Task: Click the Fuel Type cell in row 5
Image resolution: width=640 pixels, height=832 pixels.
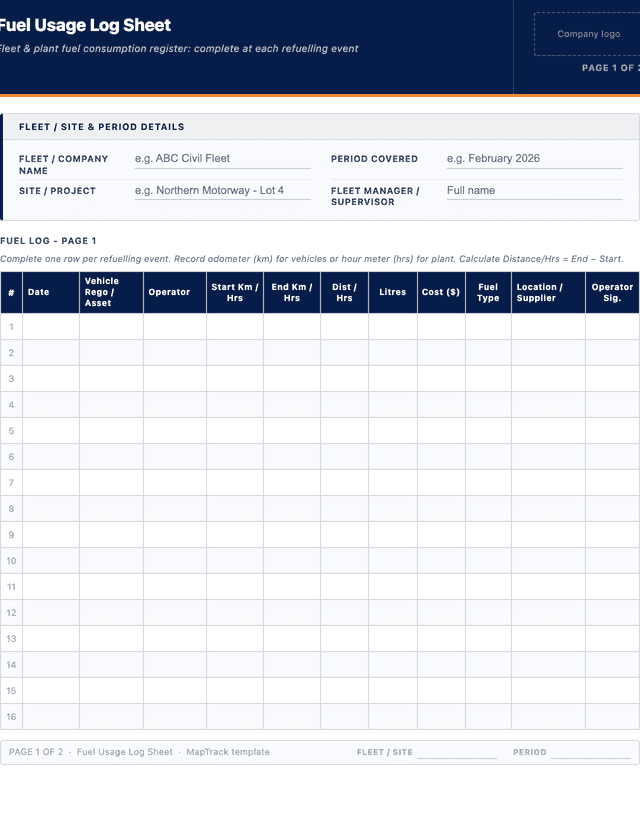Action: pos(488,431)
